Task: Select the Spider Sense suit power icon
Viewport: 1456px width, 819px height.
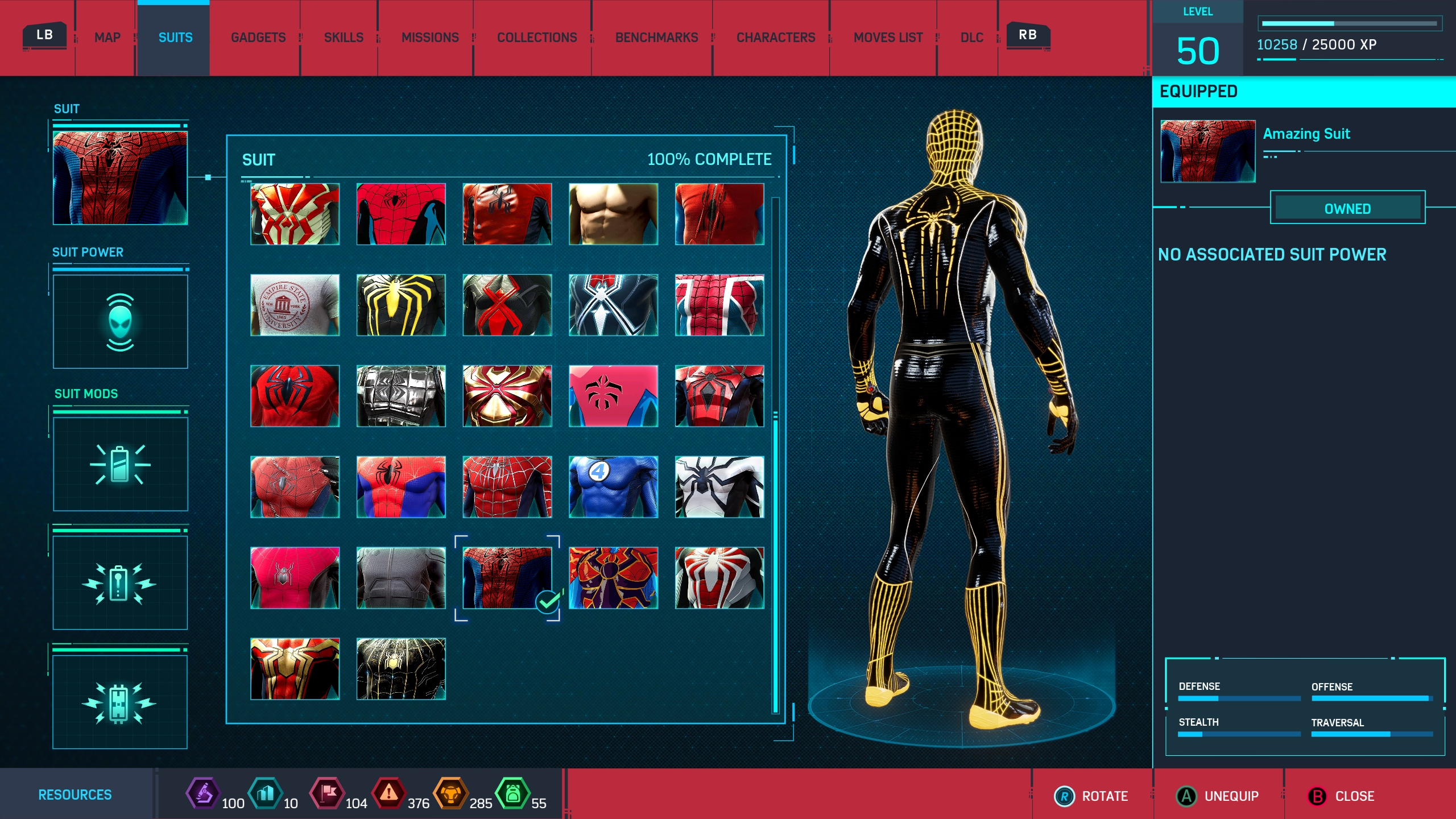Action: (120, 322)
